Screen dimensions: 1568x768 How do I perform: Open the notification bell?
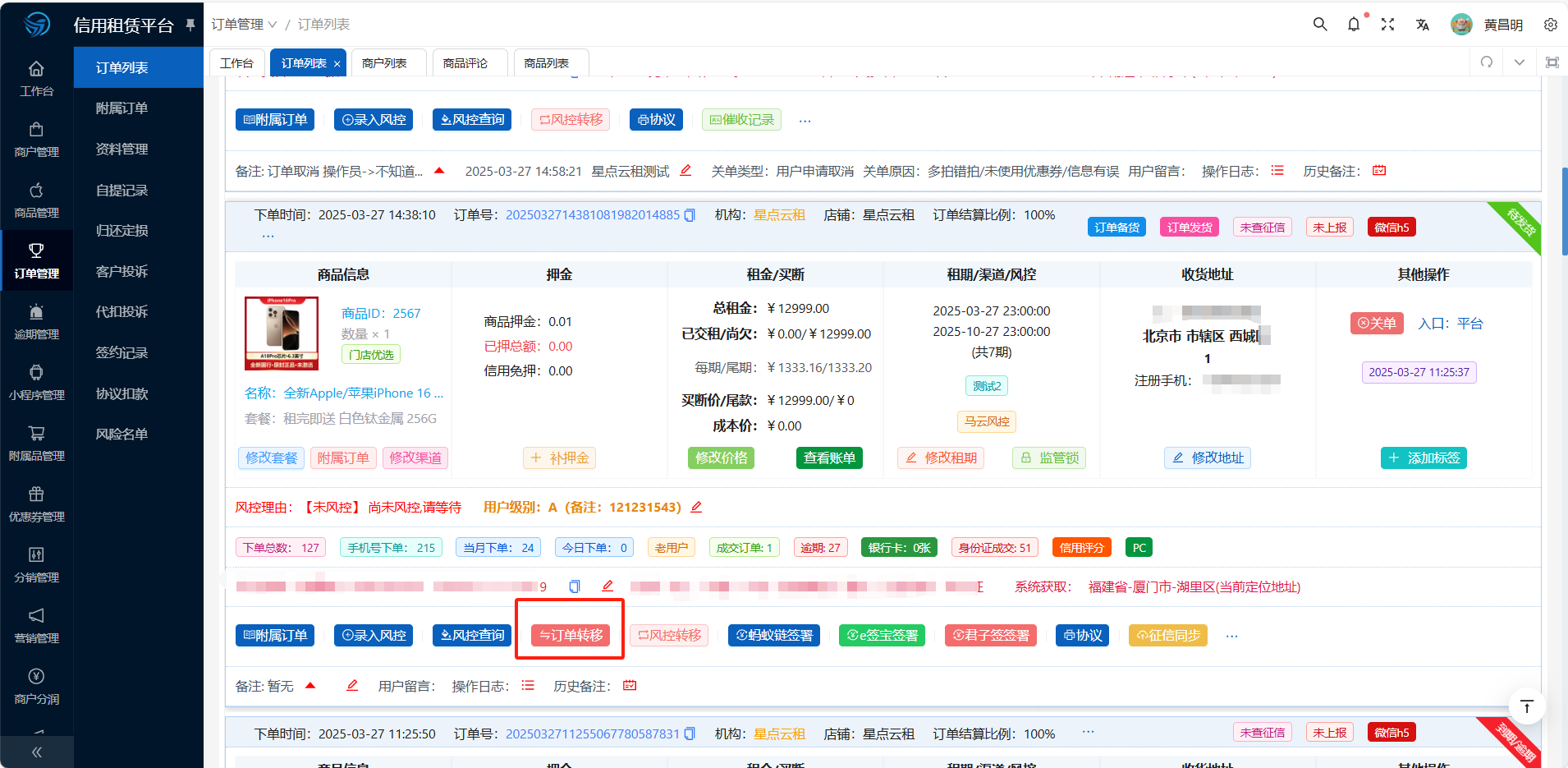pyautogui.click(x=1354, y=25)
